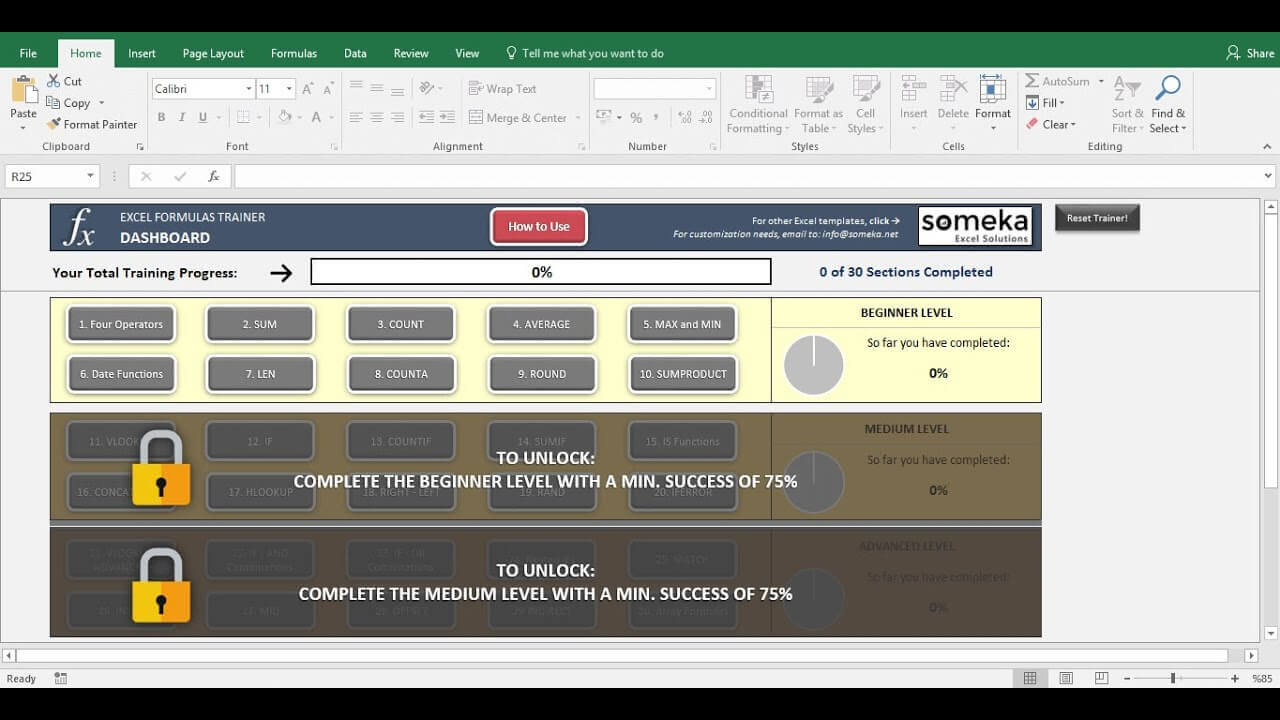Start the 1. Four Operators section
The image size is (1280, 720).
(120, 323)
